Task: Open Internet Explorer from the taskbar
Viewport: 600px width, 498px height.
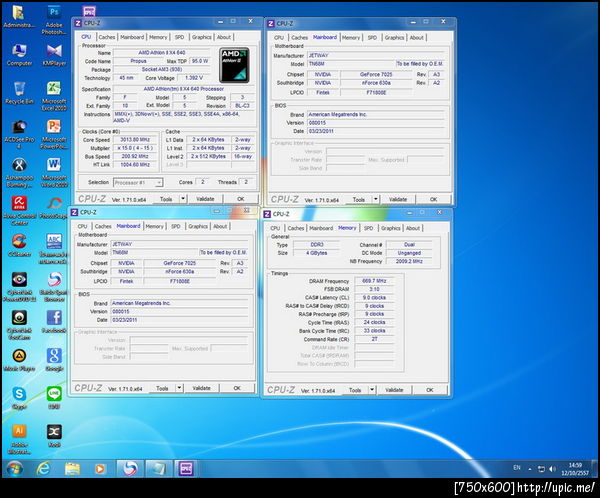Action: pos(43,468)
